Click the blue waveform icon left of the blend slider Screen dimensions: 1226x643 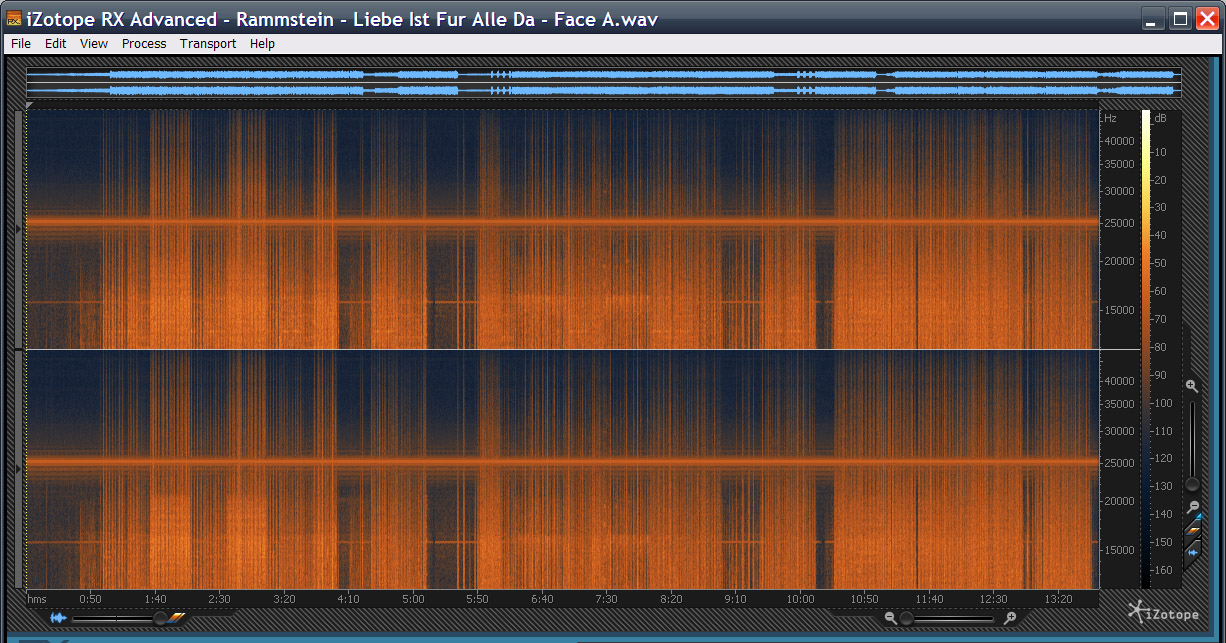(59, 618)
